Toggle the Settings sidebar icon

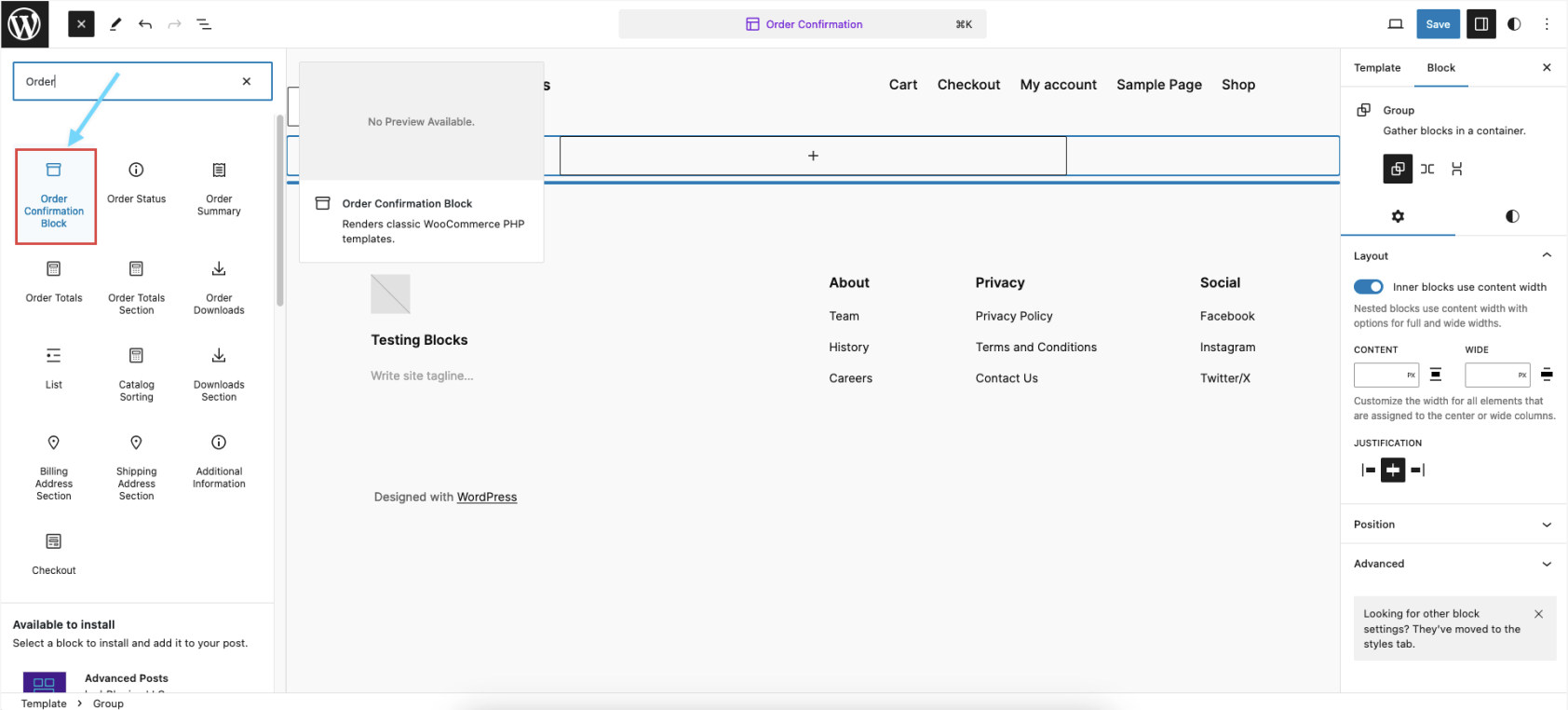(x=1480, y=24)
